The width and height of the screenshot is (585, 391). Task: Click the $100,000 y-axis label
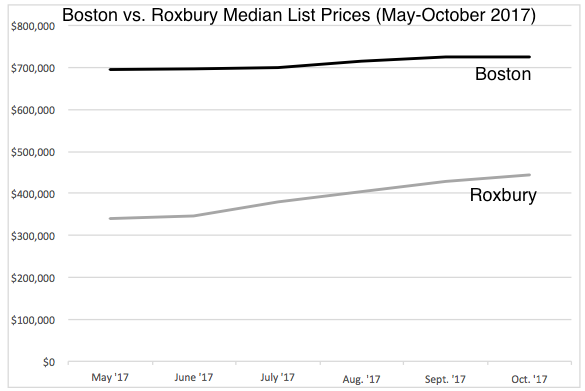33,320
